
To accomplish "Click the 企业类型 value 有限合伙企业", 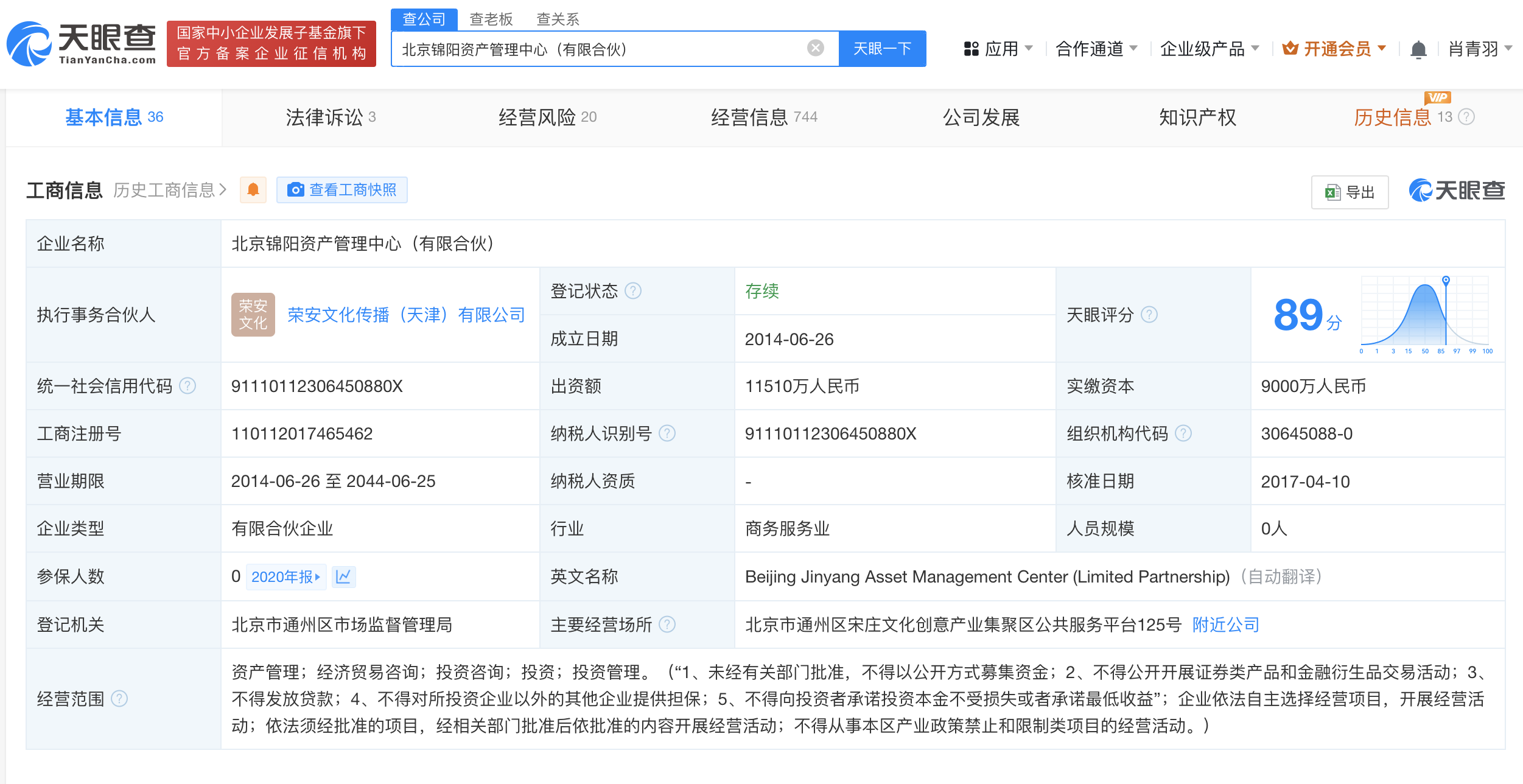I will [282, 528].
